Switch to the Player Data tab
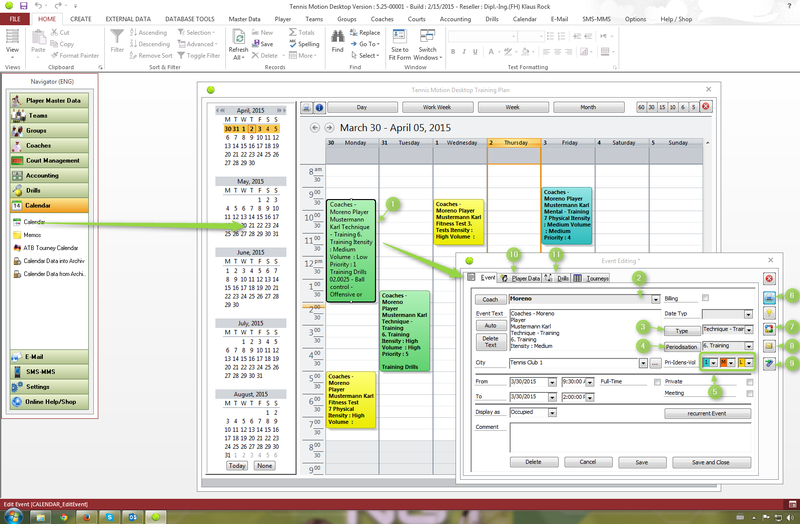This screenshot has width=800, height=524. click(521, 278)
